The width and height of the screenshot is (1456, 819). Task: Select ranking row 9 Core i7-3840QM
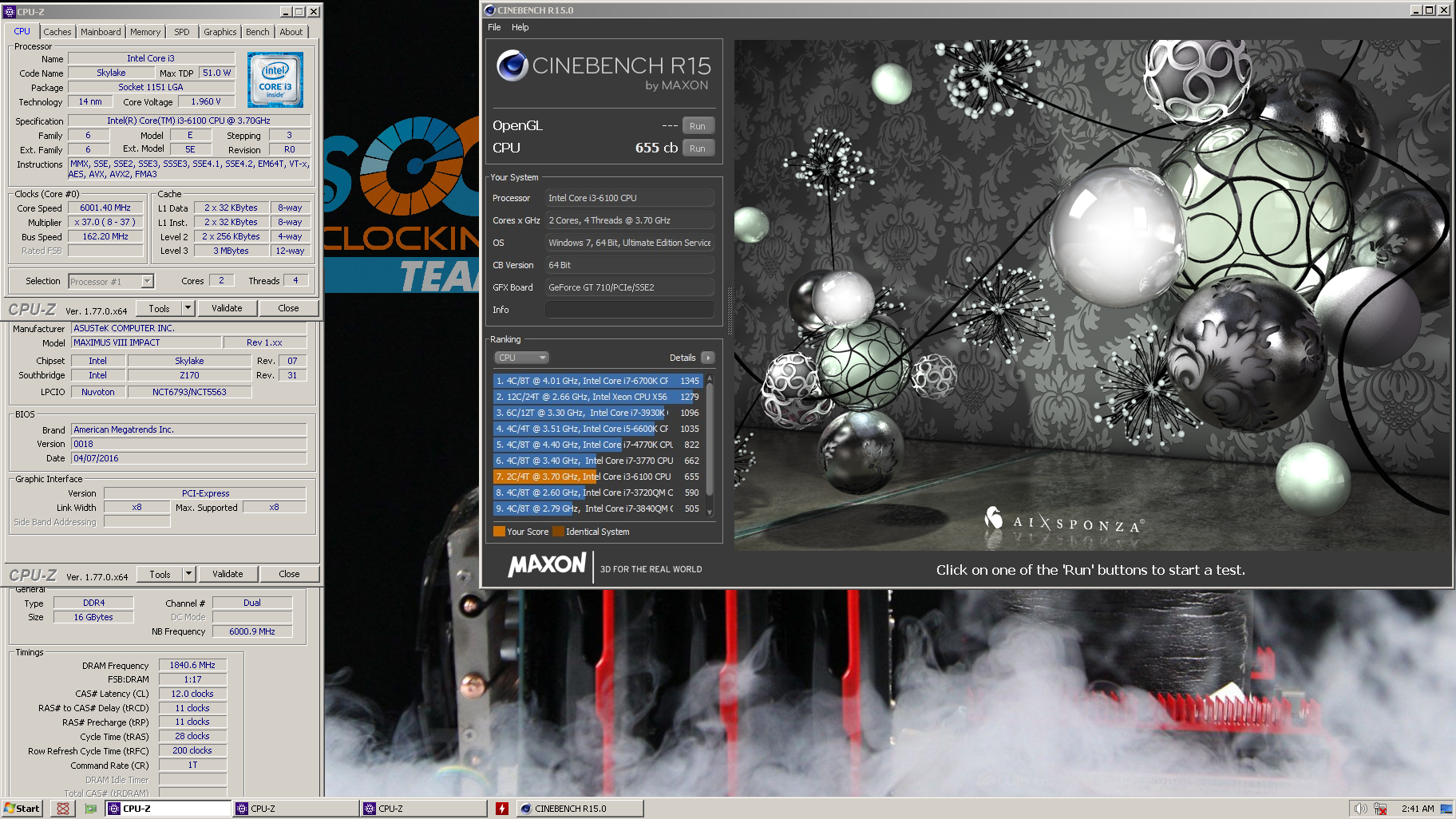pos(597,508)
